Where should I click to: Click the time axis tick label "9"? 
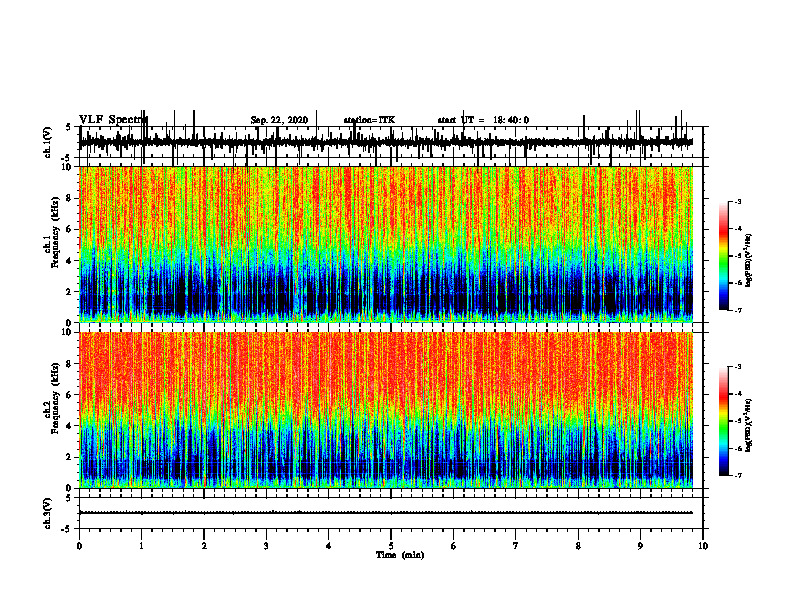click(640, 546)
